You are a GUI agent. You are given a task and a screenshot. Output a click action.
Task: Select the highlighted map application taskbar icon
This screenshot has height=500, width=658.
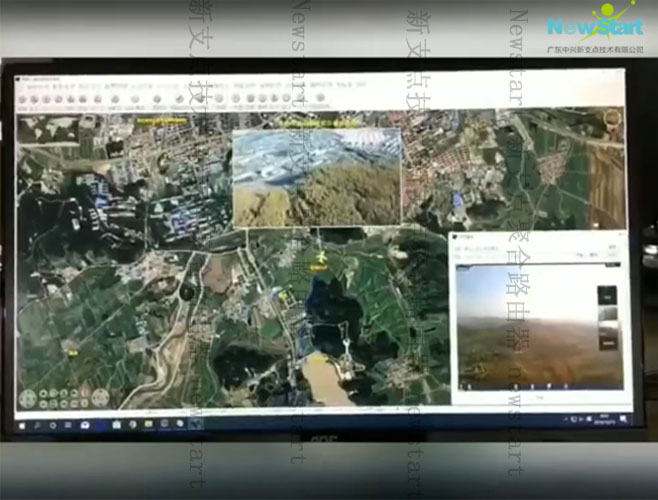coord(196,424)
